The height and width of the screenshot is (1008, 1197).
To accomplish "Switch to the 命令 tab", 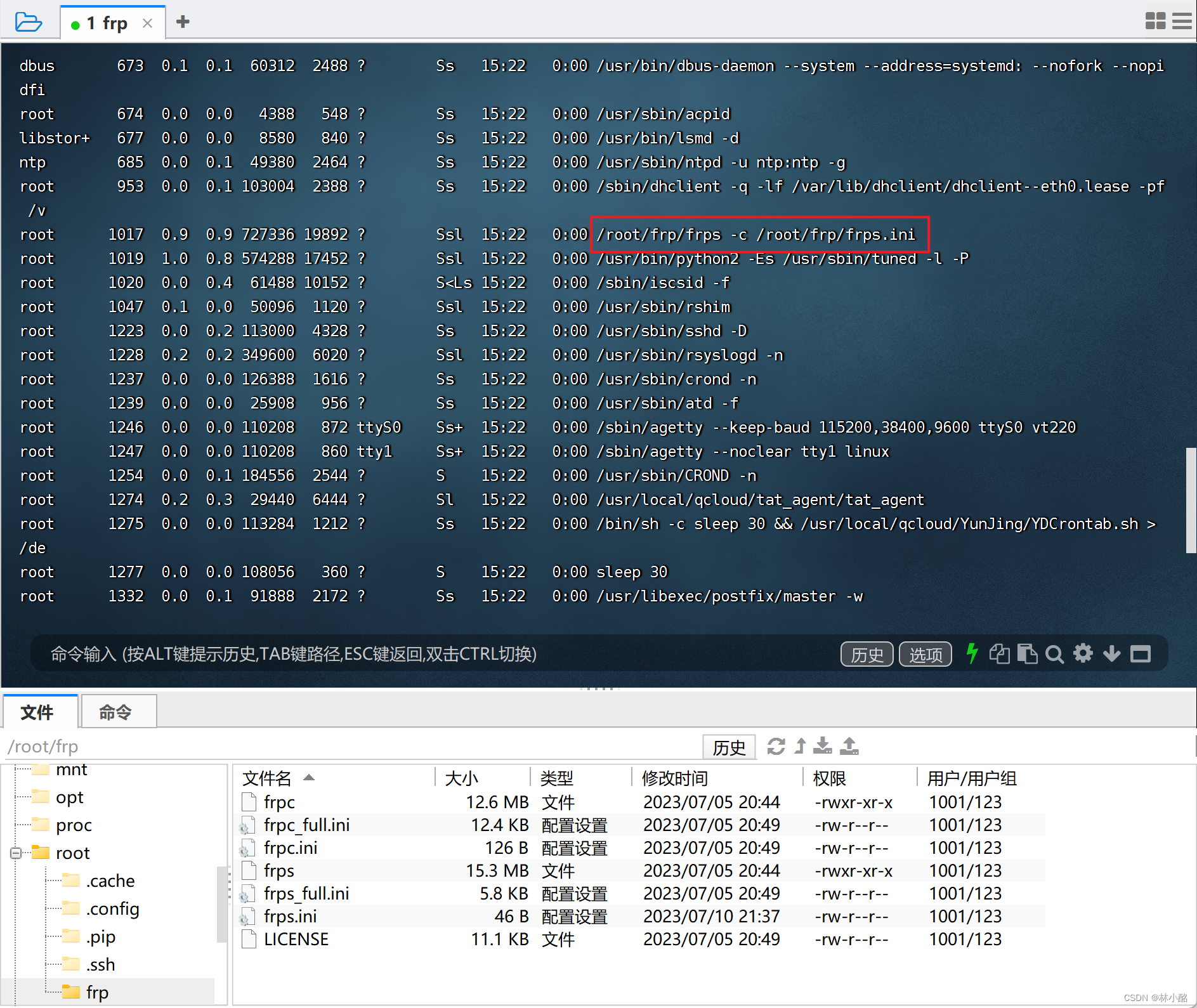I will (x=119, y=712).
